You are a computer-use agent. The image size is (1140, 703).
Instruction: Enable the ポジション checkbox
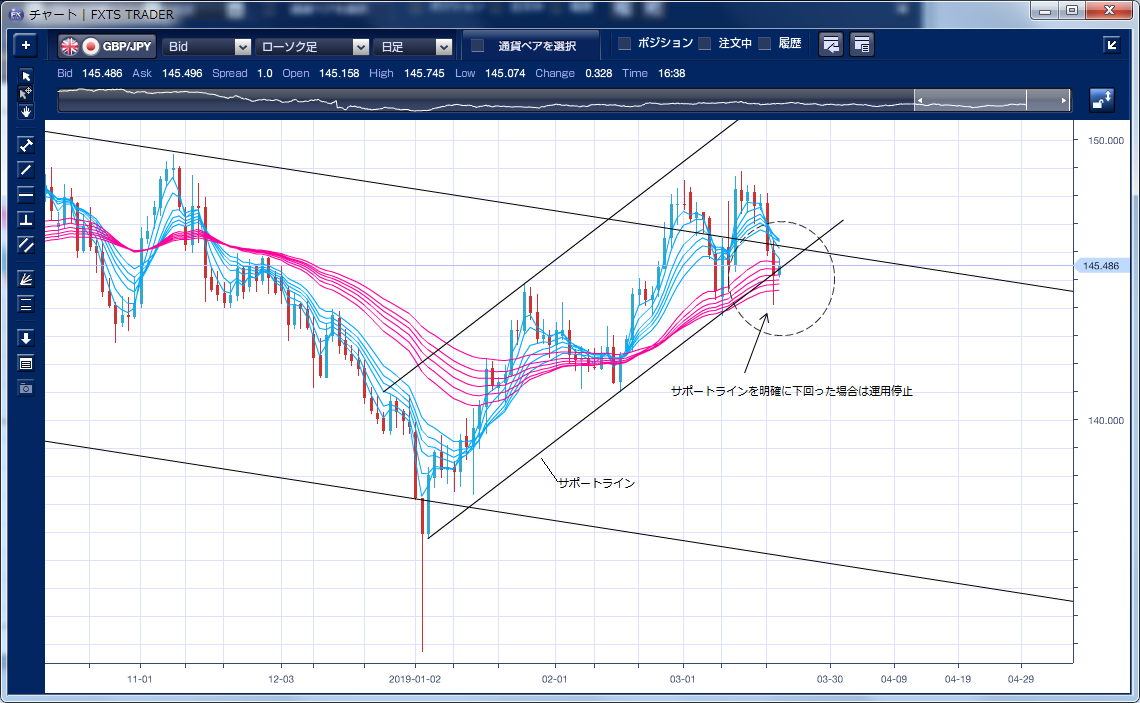[624, 44]
